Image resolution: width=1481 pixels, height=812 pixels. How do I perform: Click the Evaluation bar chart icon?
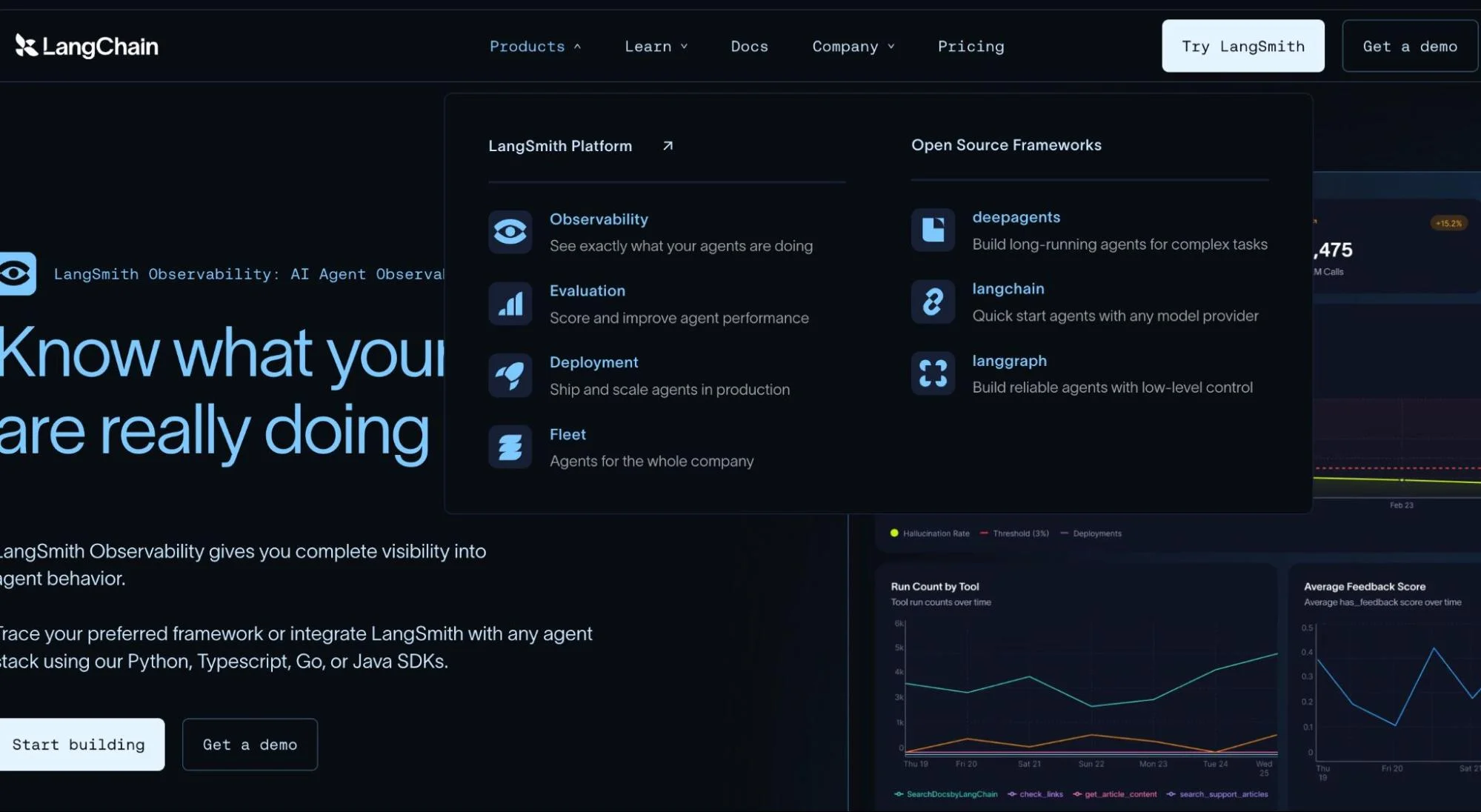point(510,304)
